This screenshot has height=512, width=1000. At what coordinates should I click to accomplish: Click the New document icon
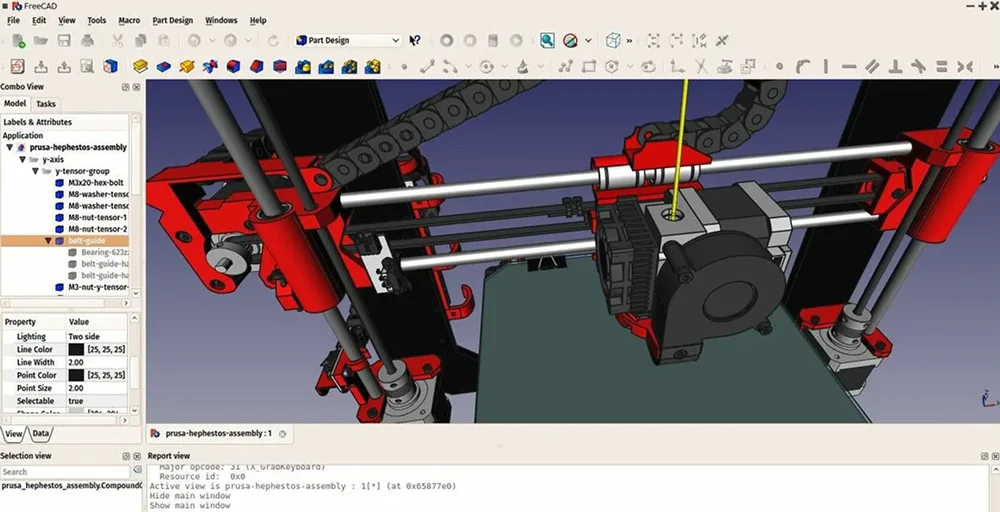pos(19,41)
